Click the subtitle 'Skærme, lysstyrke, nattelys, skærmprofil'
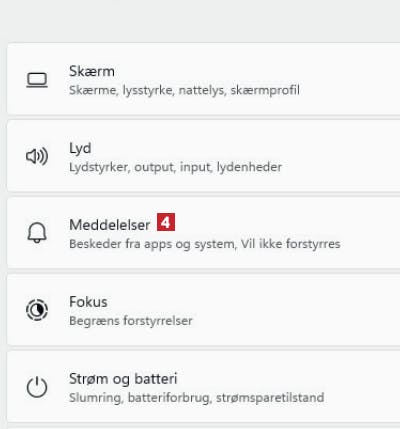This screenshot has width=400, height=429. coord(184,90)
